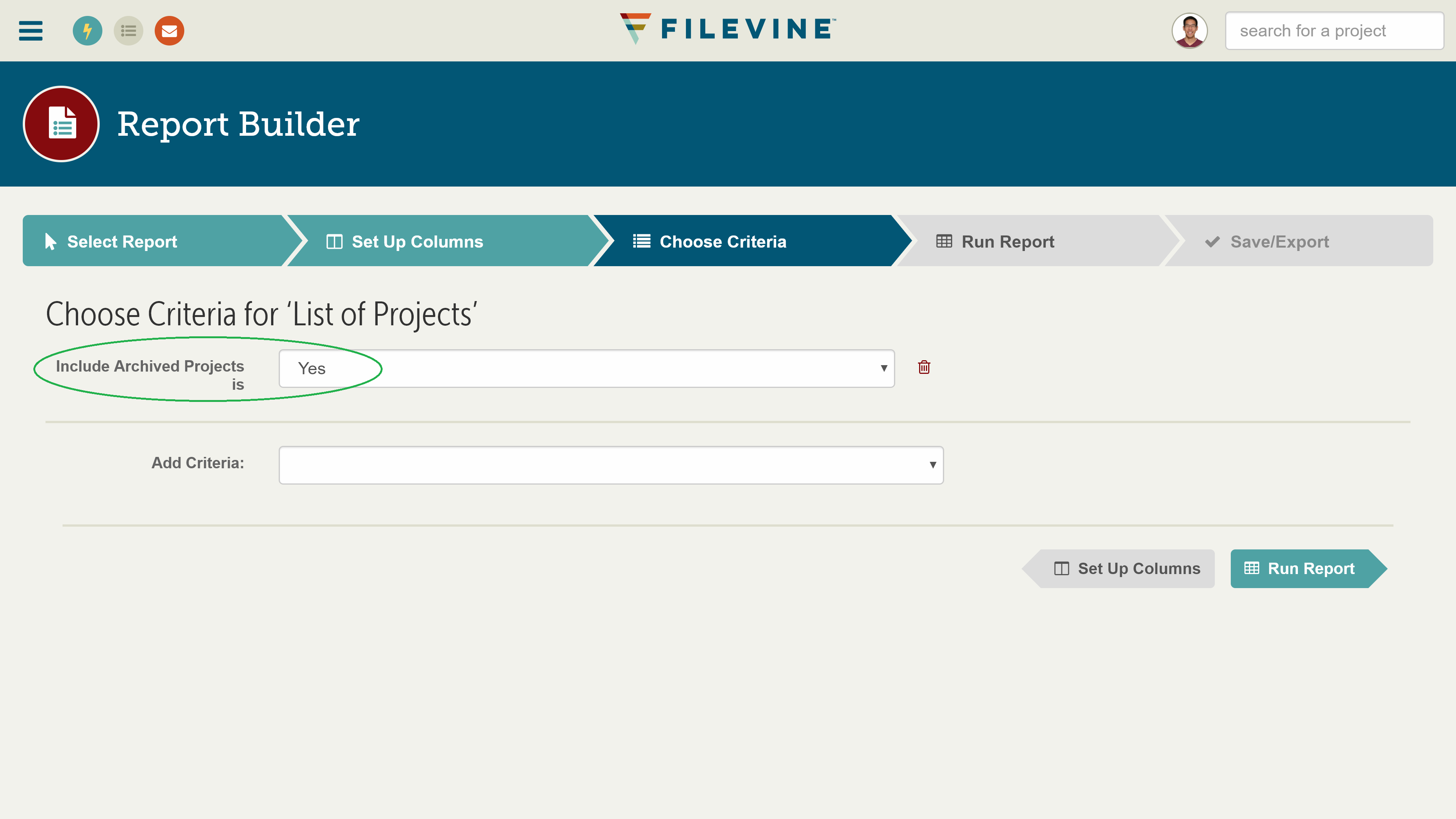Switch to the Set Up Columns step

(1126, 568)
